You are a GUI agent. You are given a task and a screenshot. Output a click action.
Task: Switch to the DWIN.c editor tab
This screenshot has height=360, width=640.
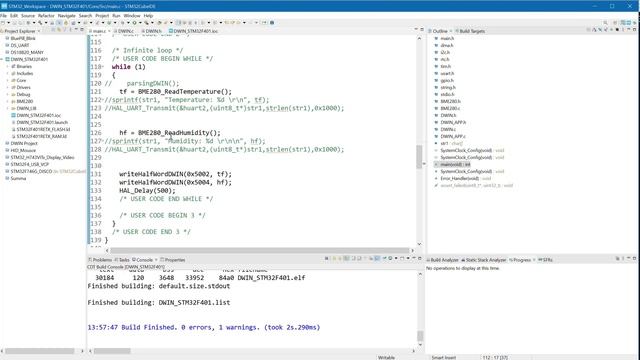click(124, 31)
